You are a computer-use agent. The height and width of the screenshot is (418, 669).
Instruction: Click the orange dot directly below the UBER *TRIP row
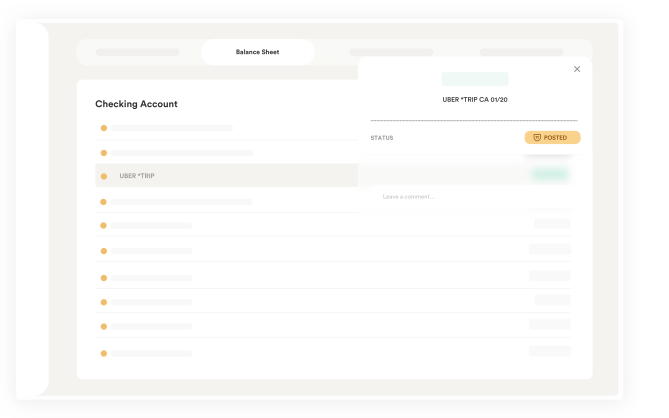pos(103,202)
